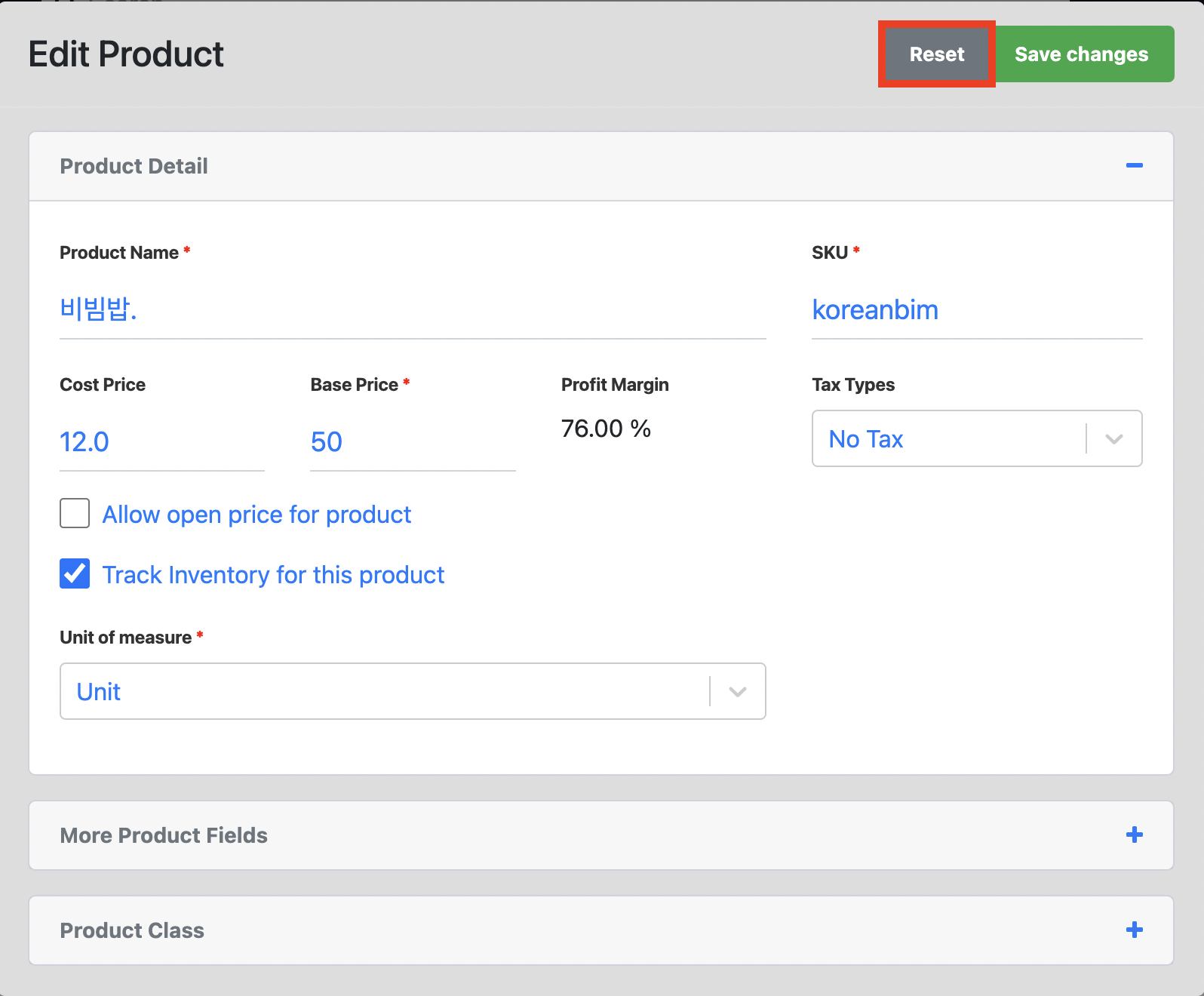Viewport: 1204px width, 996px height.
Task: Expand Product Class plus icon
Action: (1134, 930)
